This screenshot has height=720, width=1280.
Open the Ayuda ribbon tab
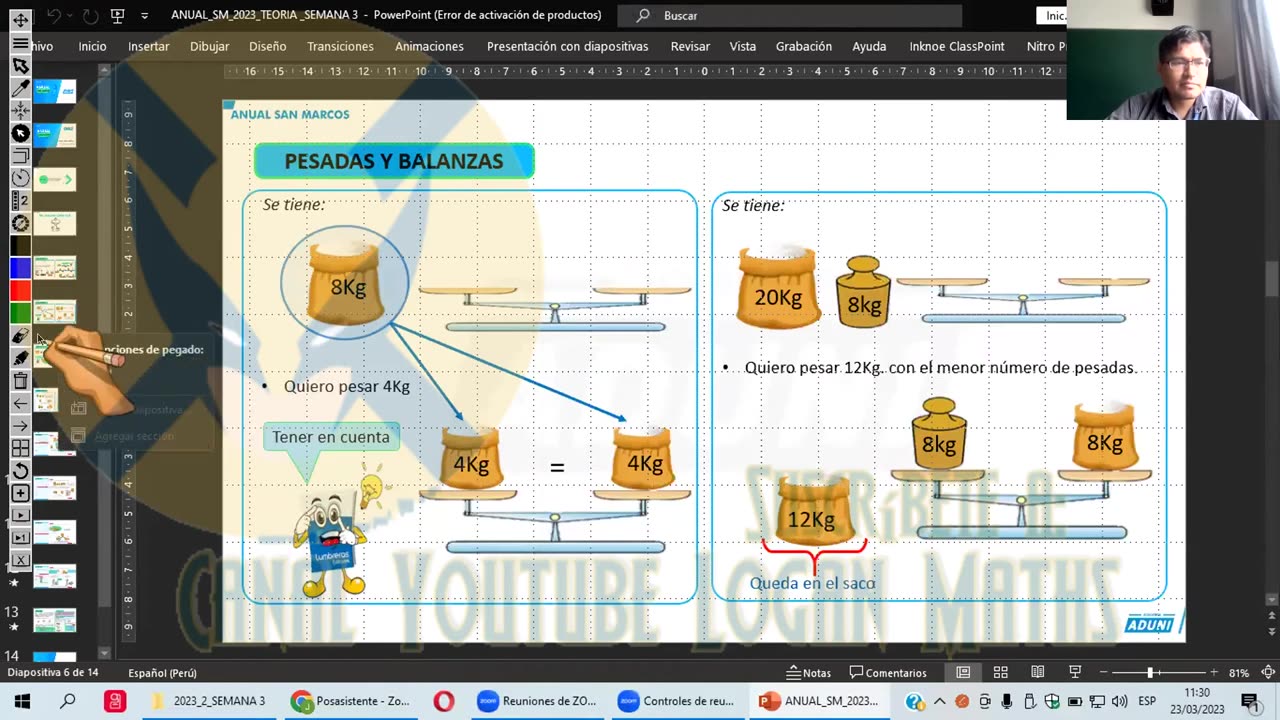(869, 46)
